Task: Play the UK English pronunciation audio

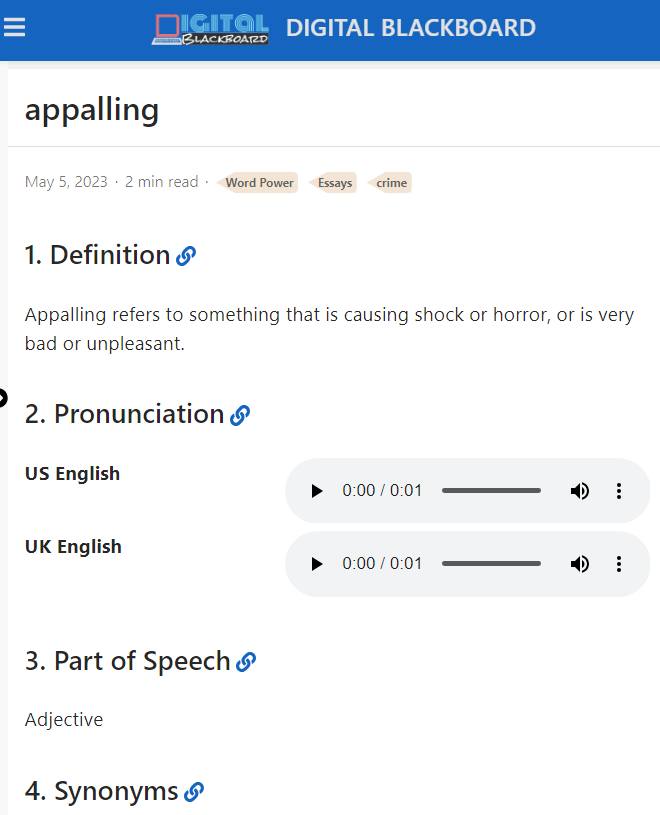Action: 316,564
